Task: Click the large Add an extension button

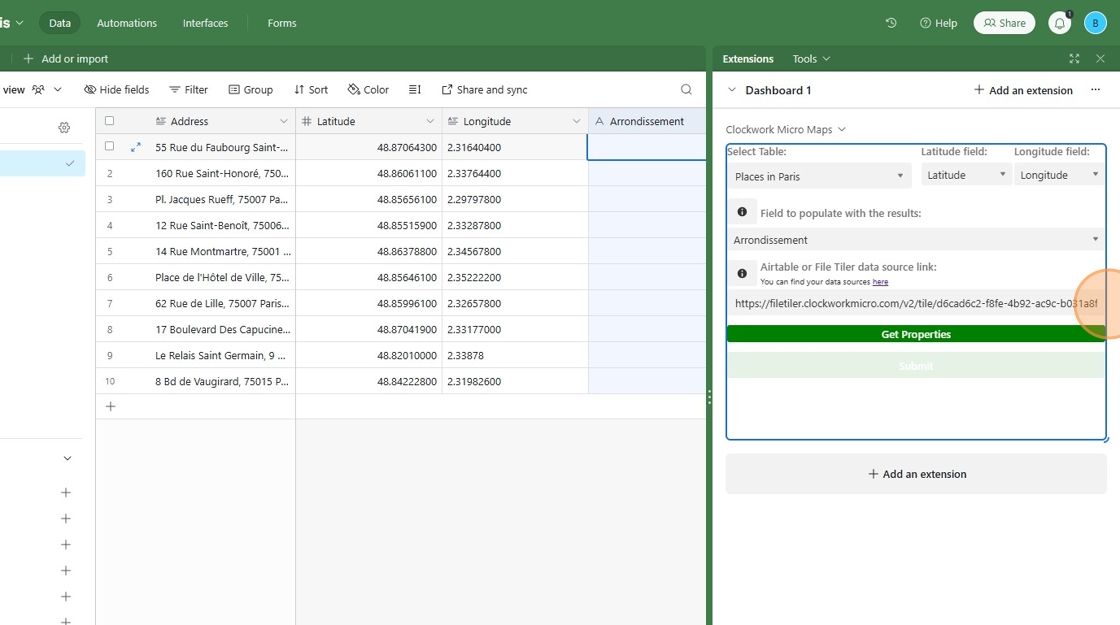Action: coord(916,474)
